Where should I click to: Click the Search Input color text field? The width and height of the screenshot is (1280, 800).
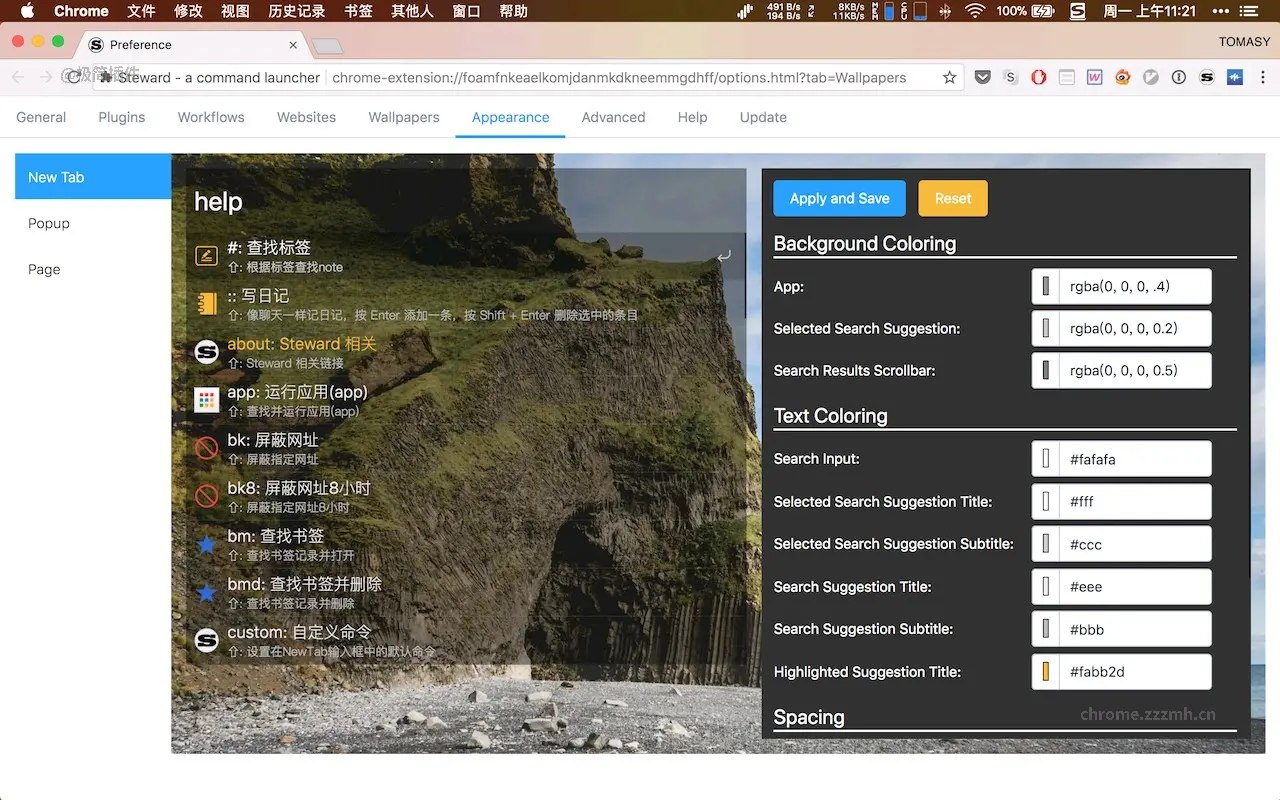point(1135,458)
